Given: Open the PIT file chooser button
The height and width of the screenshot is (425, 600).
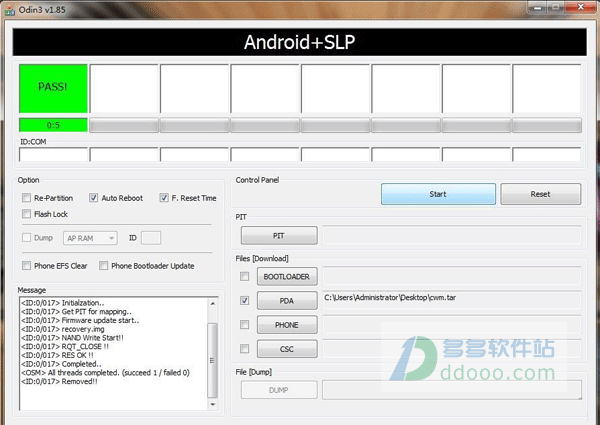Looking at the screenshot, I should point(279,236).
